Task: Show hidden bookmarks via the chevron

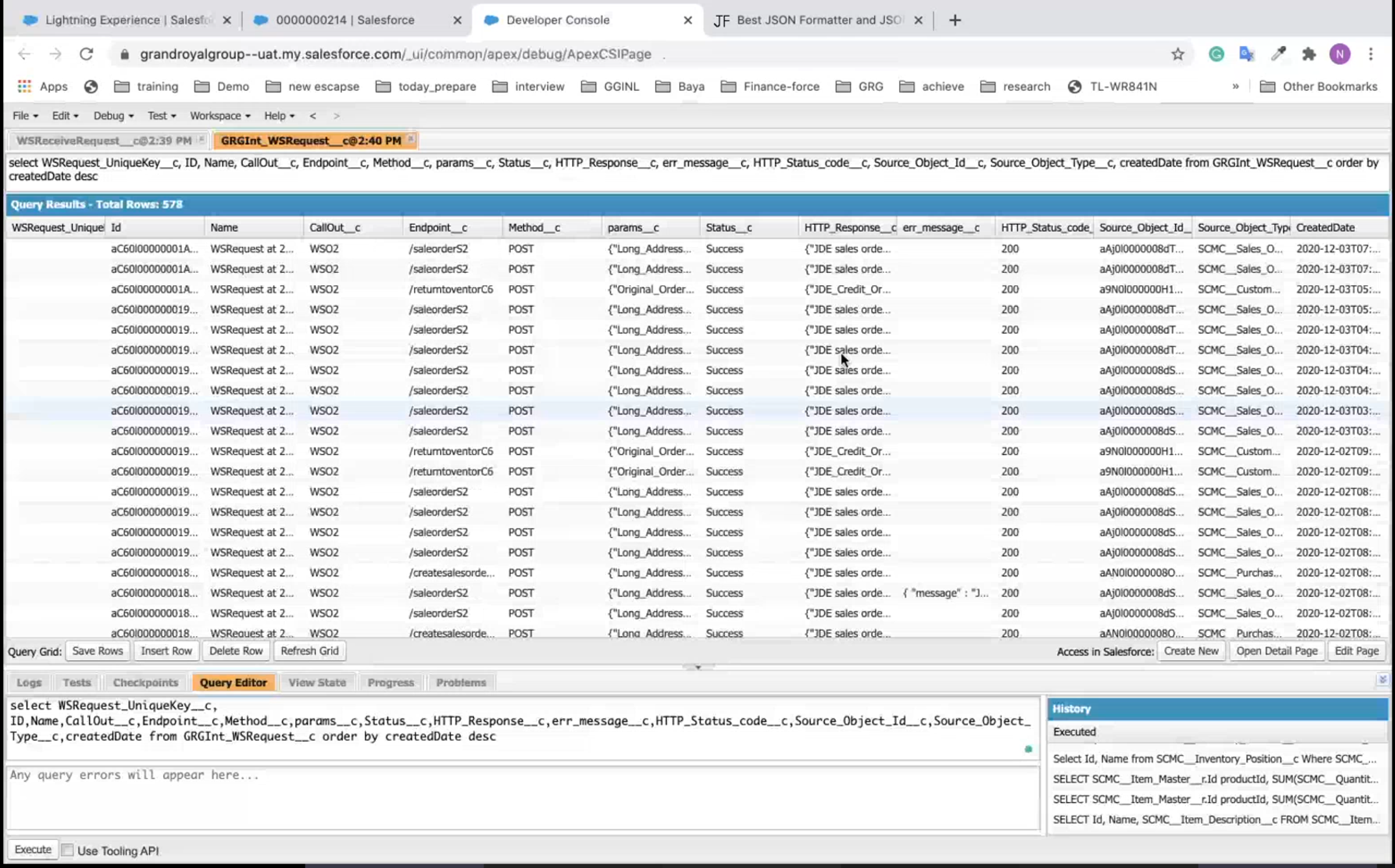Action: click(x=1235, y=86)
